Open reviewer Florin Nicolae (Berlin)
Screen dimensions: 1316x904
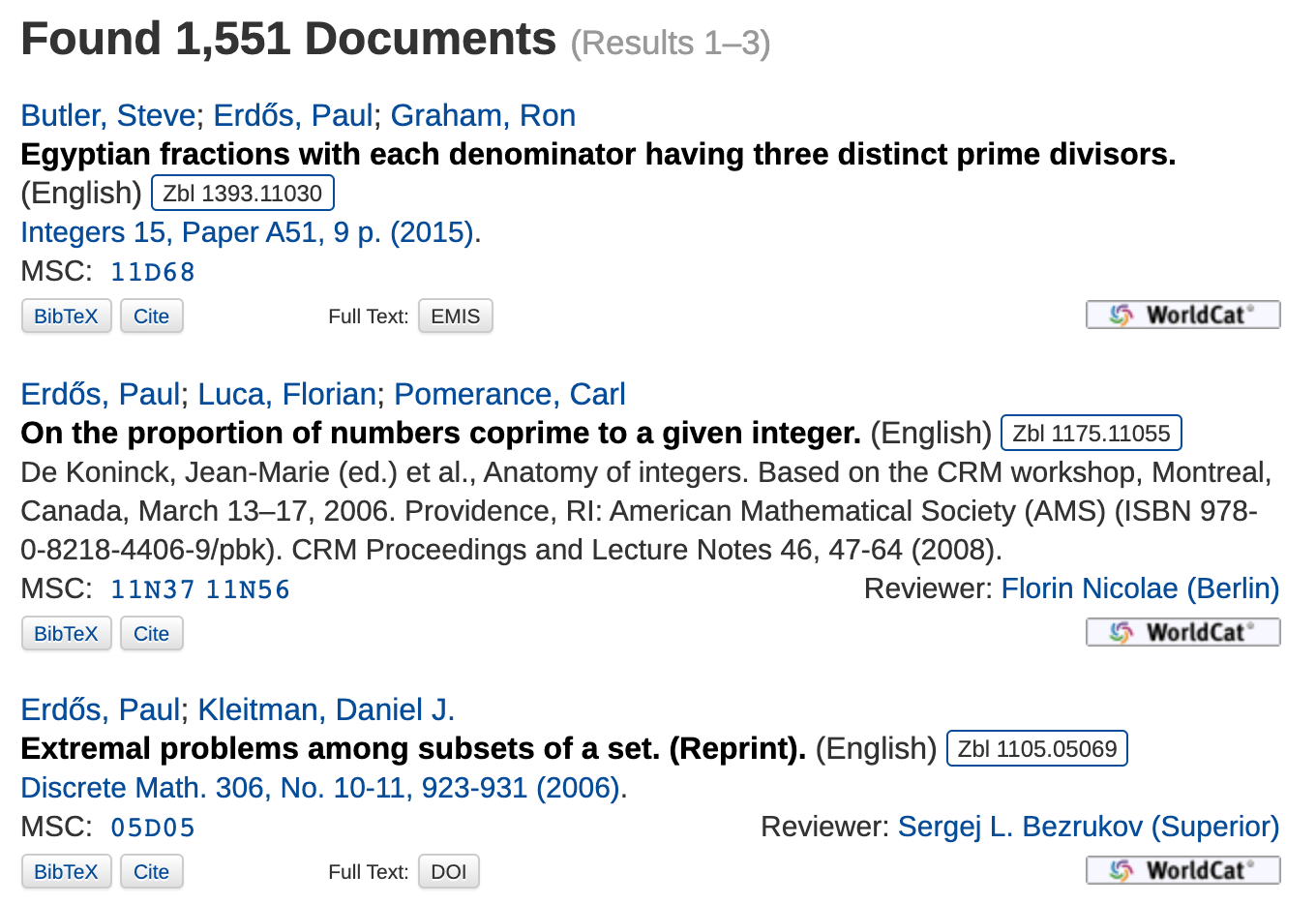click(x=1140, y=588)
